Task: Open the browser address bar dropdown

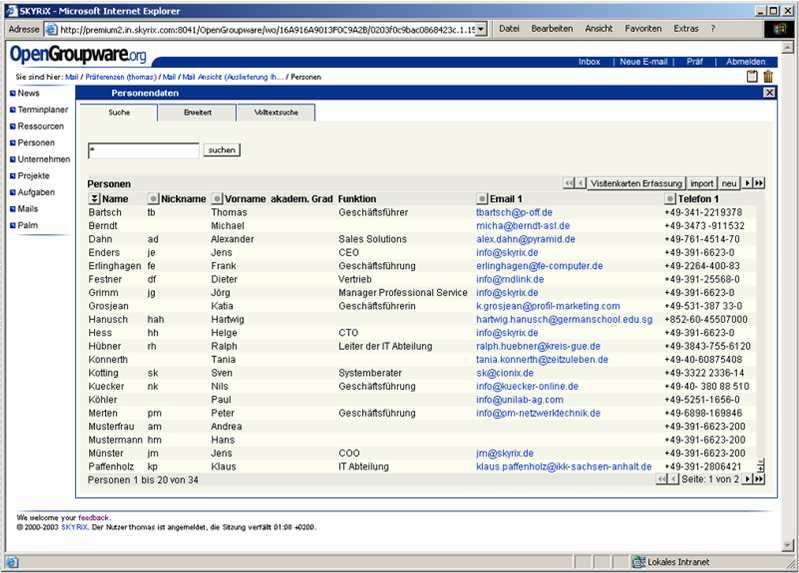Action: (x=481, y=29)
